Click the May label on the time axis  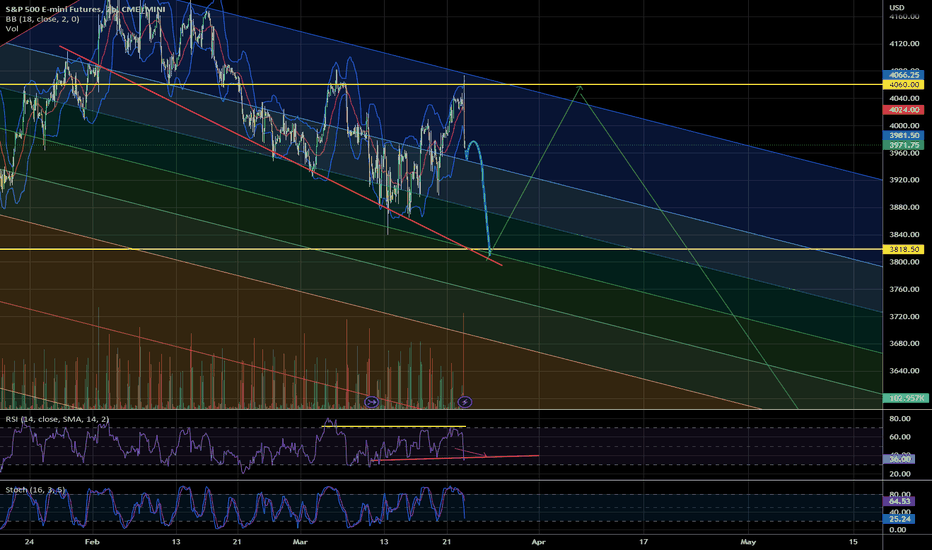coord(748,542)
